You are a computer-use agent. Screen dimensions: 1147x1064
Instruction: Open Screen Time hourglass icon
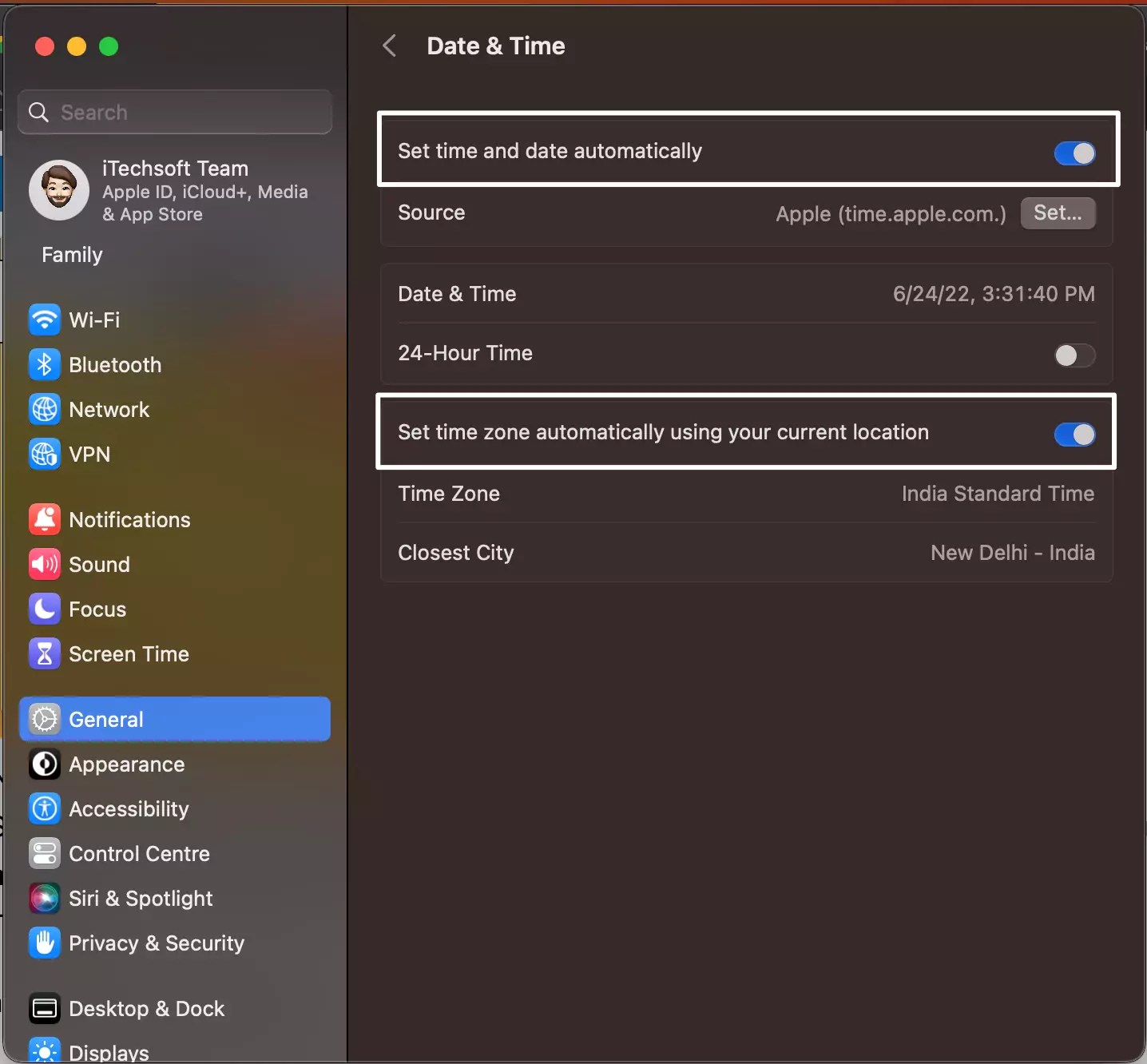[x=44, y=653]
